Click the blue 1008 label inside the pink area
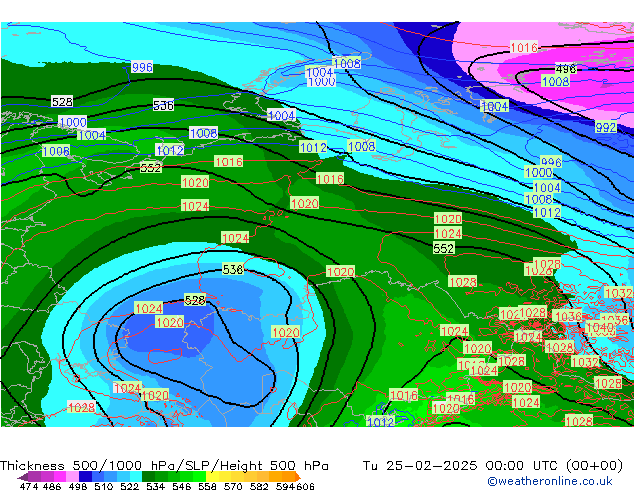 pos(556,81)
